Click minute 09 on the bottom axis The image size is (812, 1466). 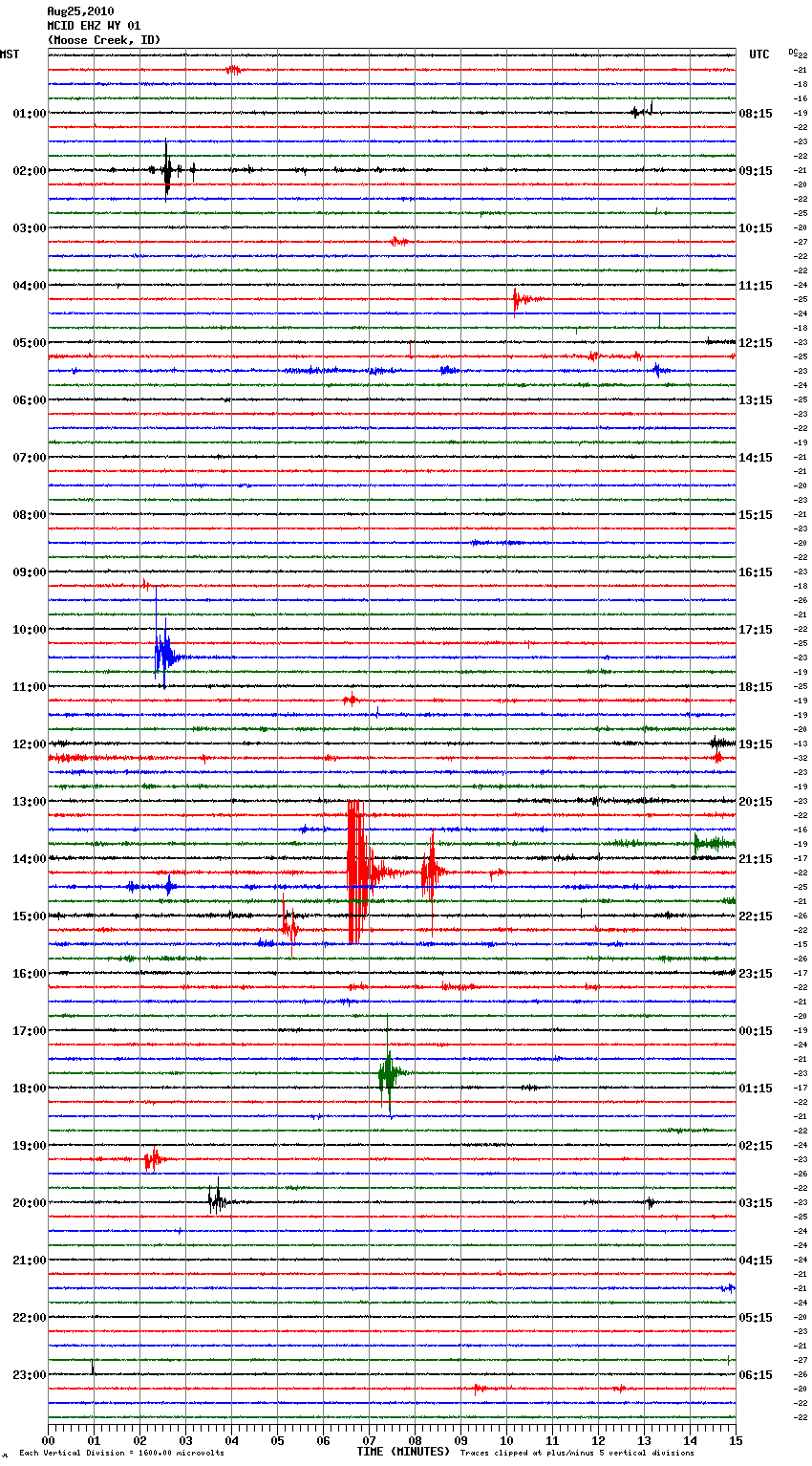[460, 1440]
